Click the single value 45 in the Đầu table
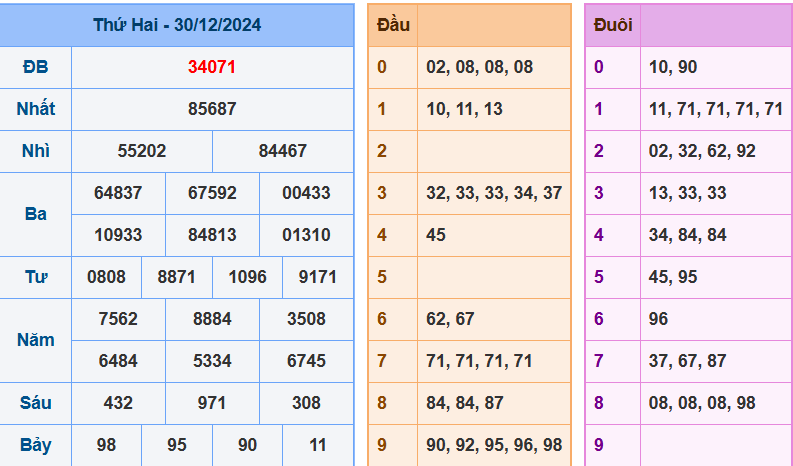 (x=435, y=235)
